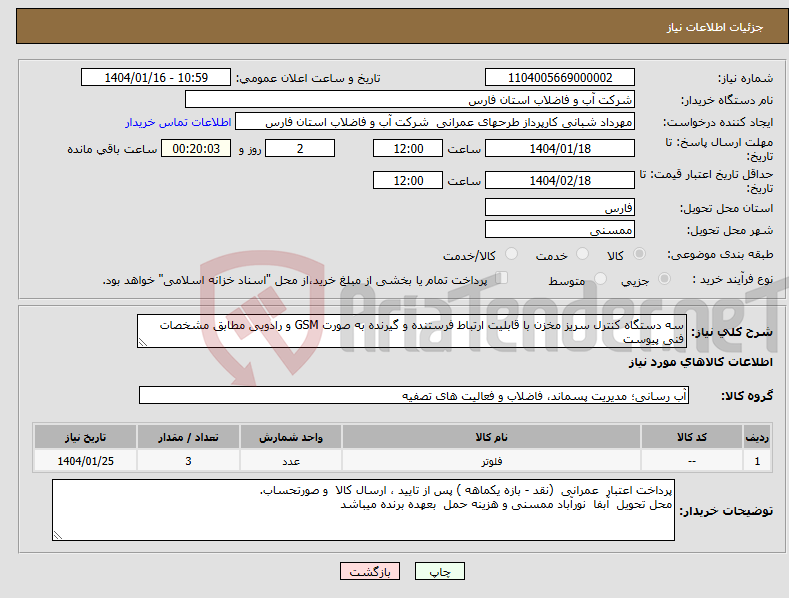Click the price validity time 12:00 field
This screenshot has width=789, height=598.
[408, 180]
